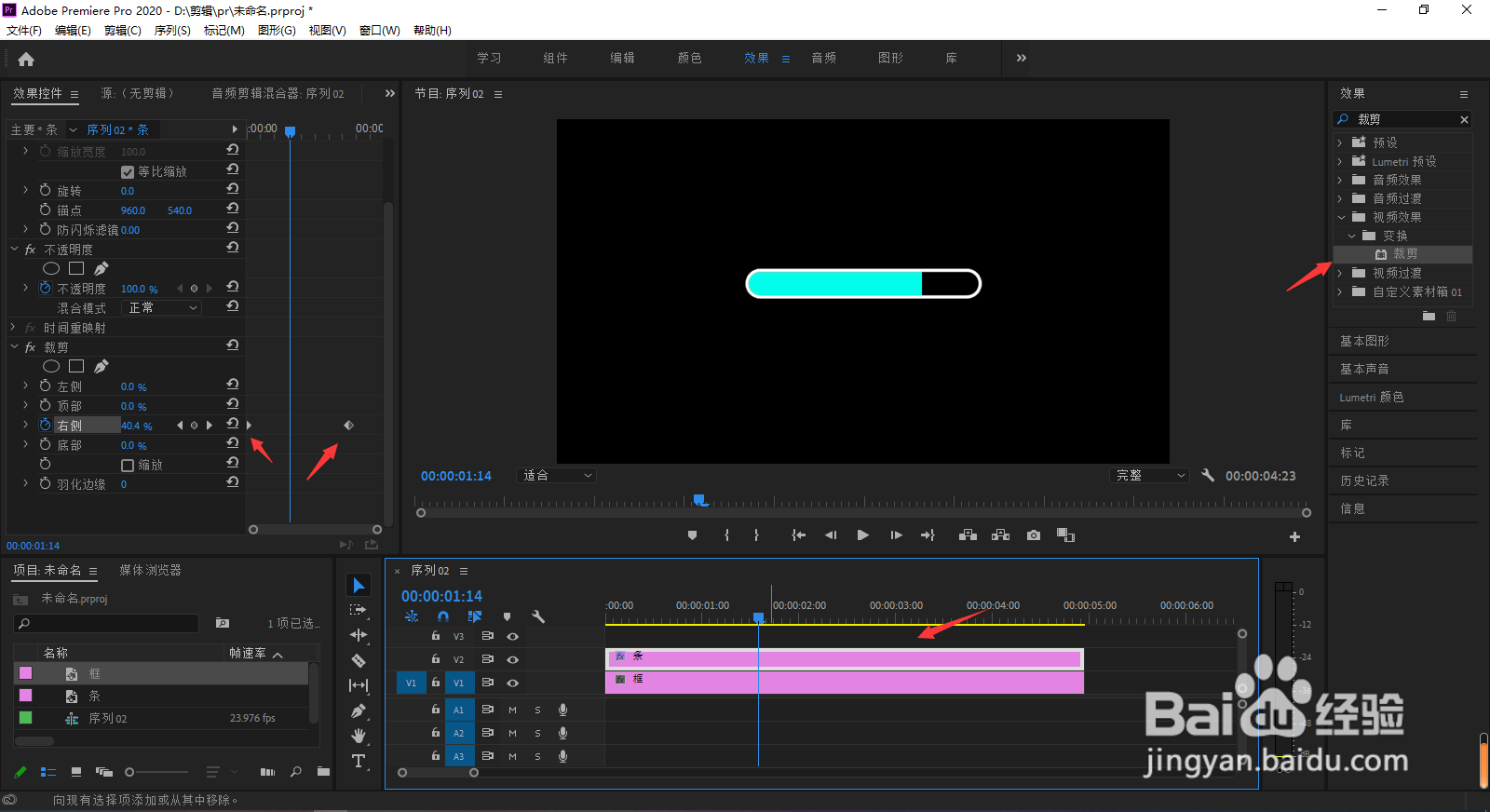Open playback resolution Full dropdown

coord(1150,475)
